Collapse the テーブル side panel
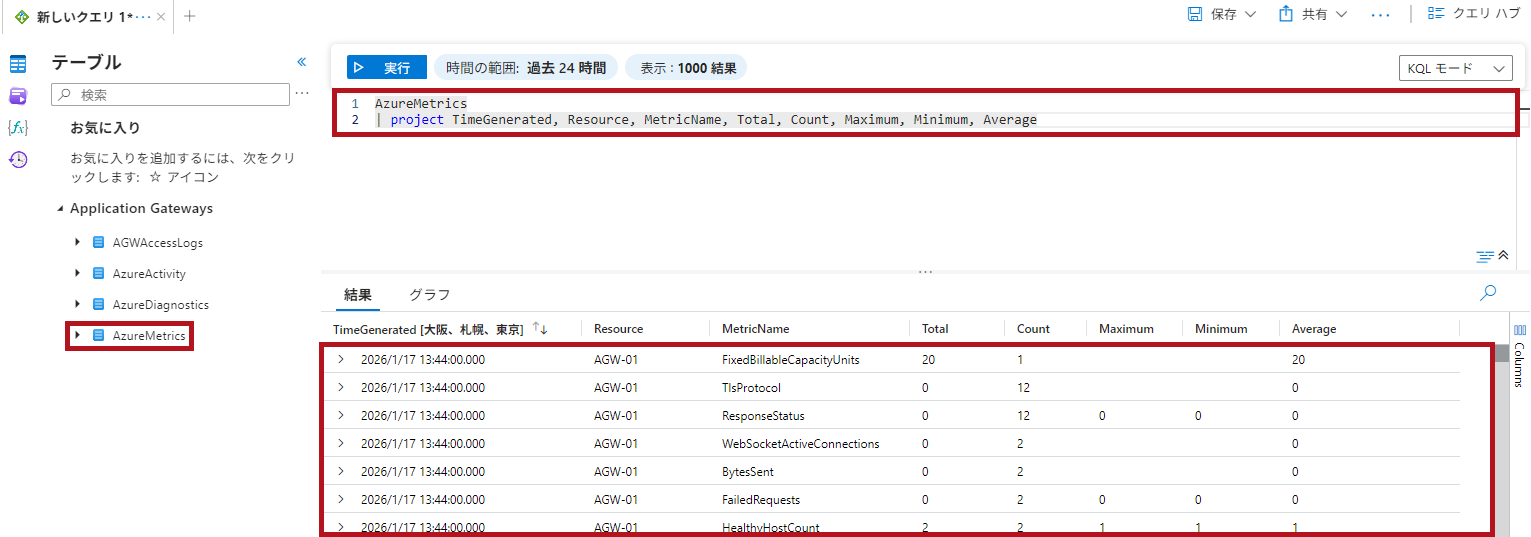Image resolution: width=1531 pixels, height=537 pixels. [x=302, y=62]
